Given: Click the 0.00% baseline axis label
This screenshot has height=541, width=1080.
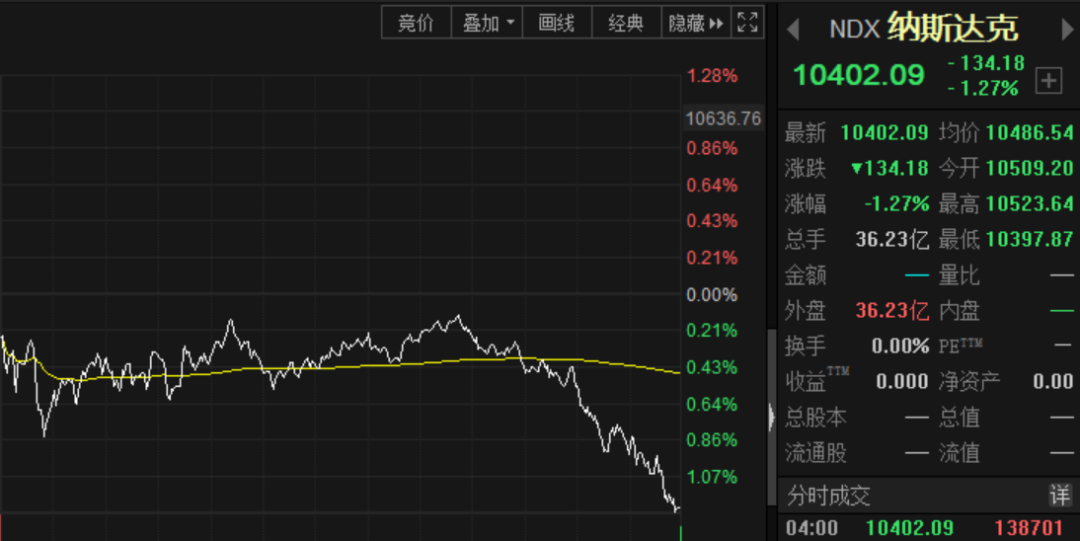Looking at the screenshot, I should (712, 295).
